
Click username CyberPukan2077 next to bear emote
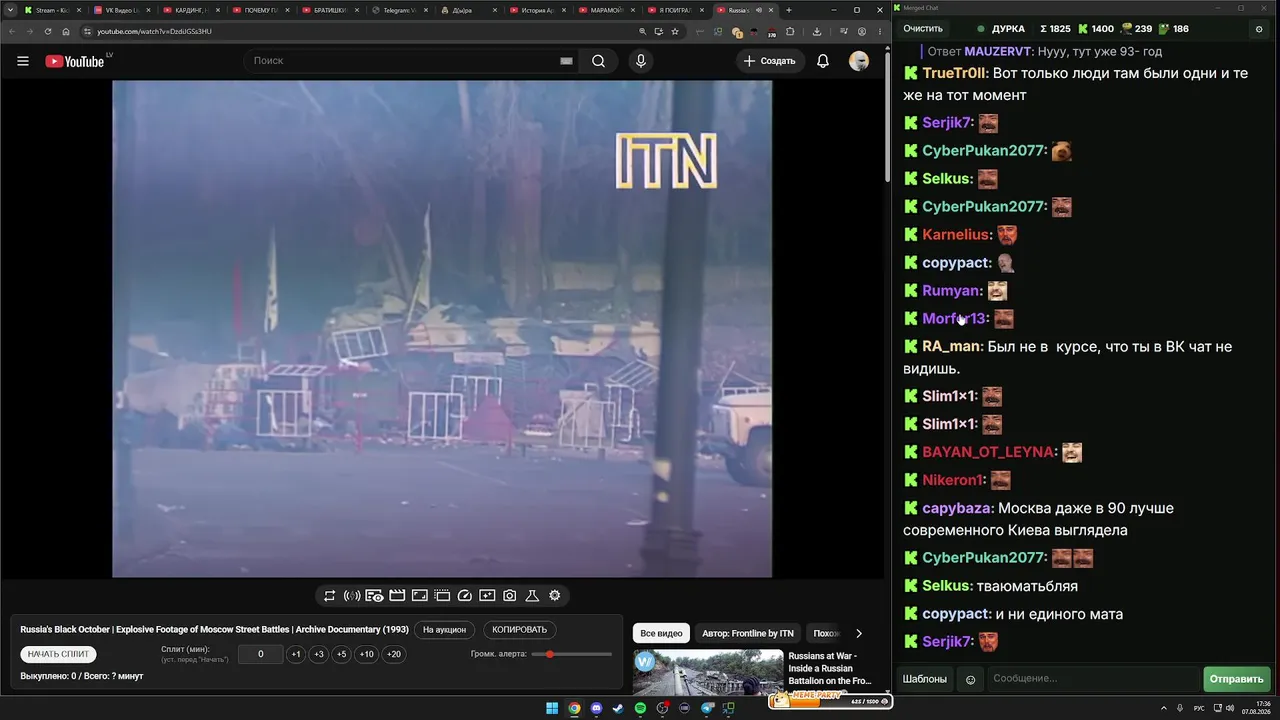pyautogui.click(x=984, y=151)
